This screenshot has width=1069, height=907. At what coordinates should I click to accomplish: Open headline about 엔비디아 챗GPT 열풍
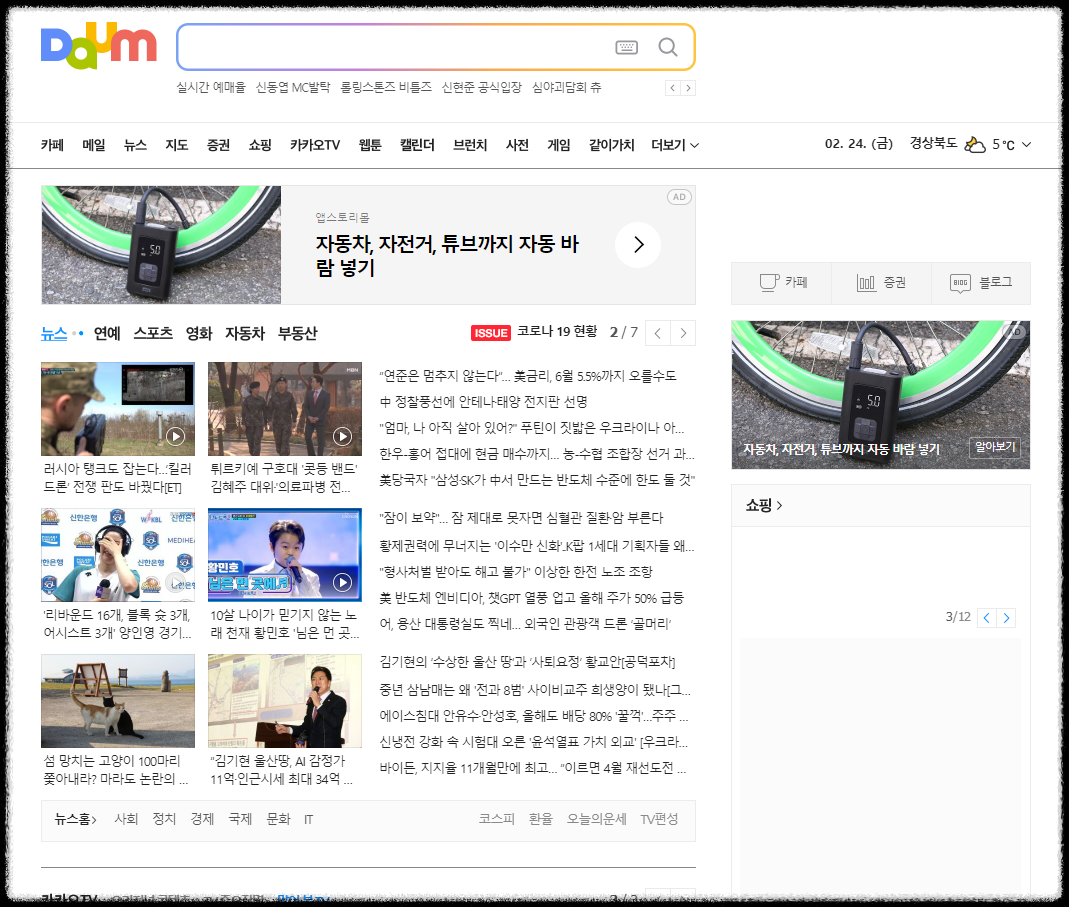[x=532, y=598]
